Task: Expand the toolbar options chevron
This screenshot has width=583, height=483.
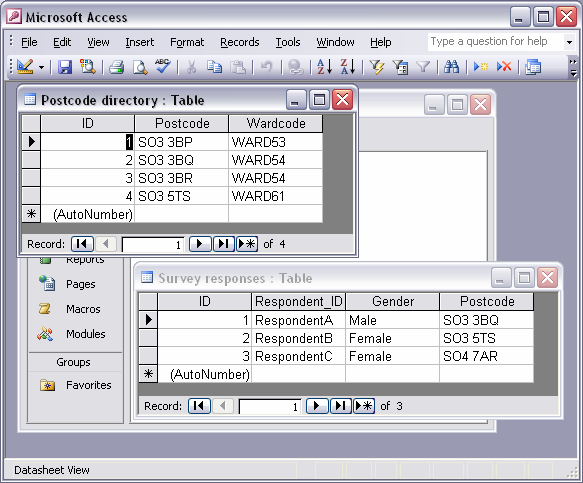Action: pos(573,67)
